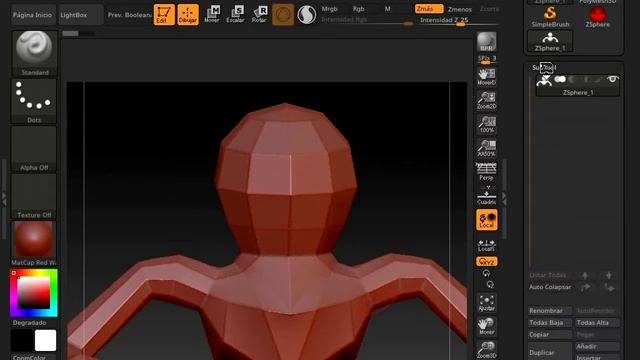The width and height of the screenshot is (640, 360).
Task: Expand the left tray divider arrows
Action: 4,199
